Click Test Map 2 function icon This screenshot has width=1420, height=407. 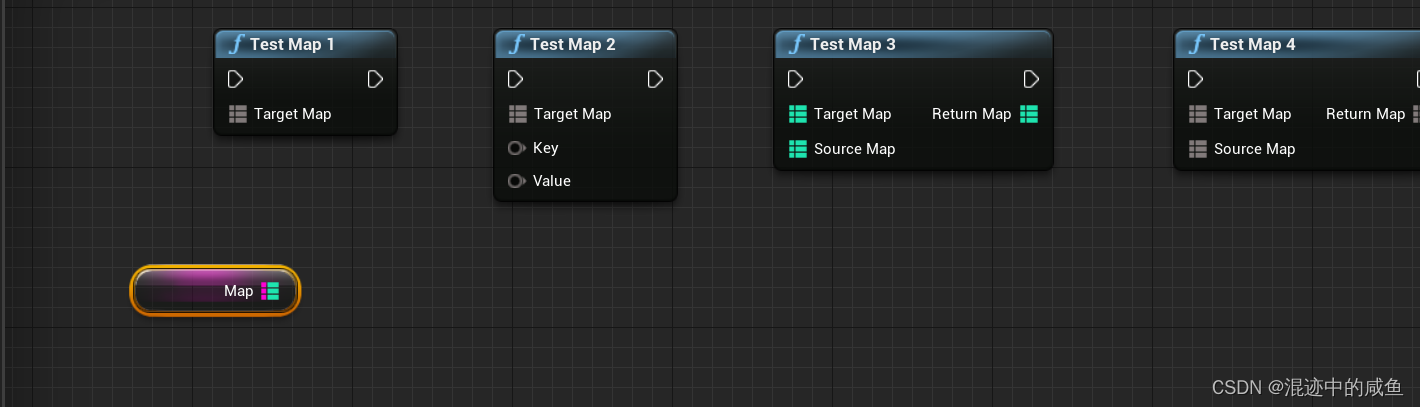[516, 44]
